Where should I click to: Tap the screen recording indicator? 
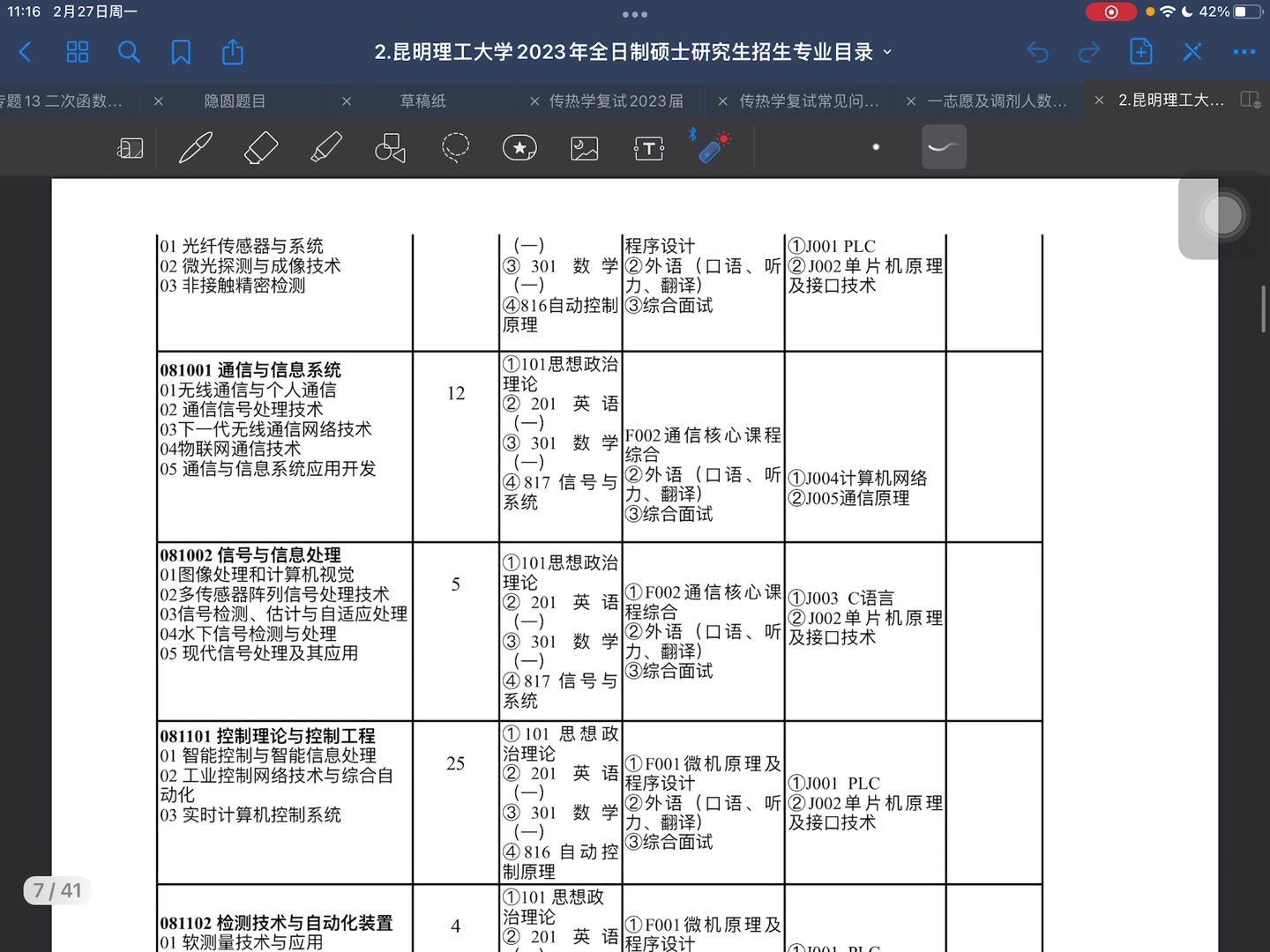pyautogui.click(x=1111, y=11)
